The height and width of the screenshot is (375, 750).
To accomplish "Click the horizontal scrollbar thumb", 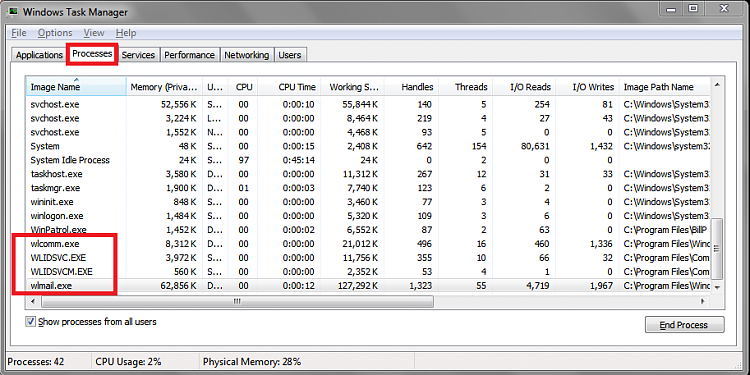I will tap(237, 301).
